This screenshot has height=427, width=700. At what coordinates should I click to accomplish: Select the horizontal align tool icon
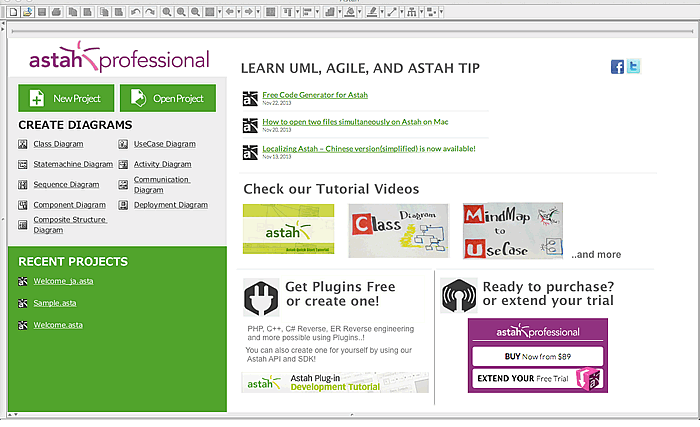pos(307,12)
